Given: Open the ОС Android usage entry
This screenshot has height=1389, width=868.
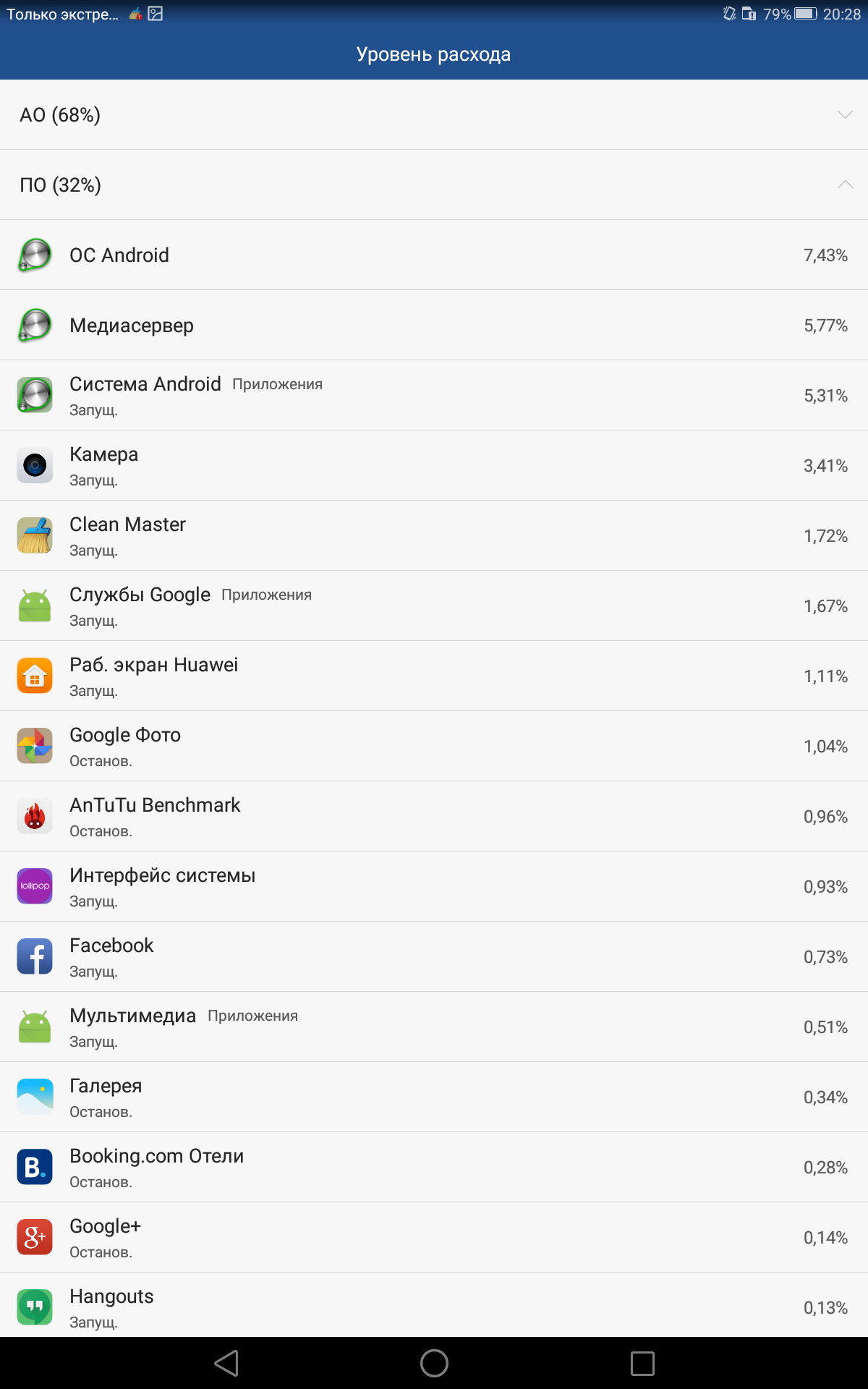Looking at the screenshot, I should pyautogui.click(x=434, y=255).
